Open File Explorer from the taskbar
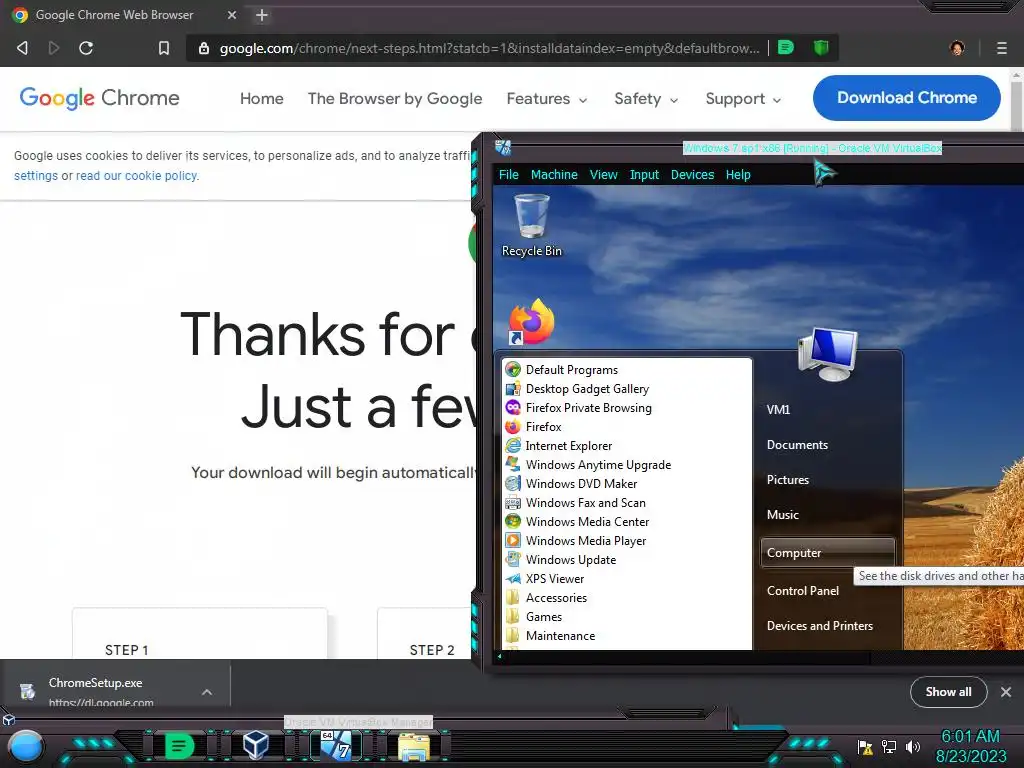1024x768 pixels. 413,746
